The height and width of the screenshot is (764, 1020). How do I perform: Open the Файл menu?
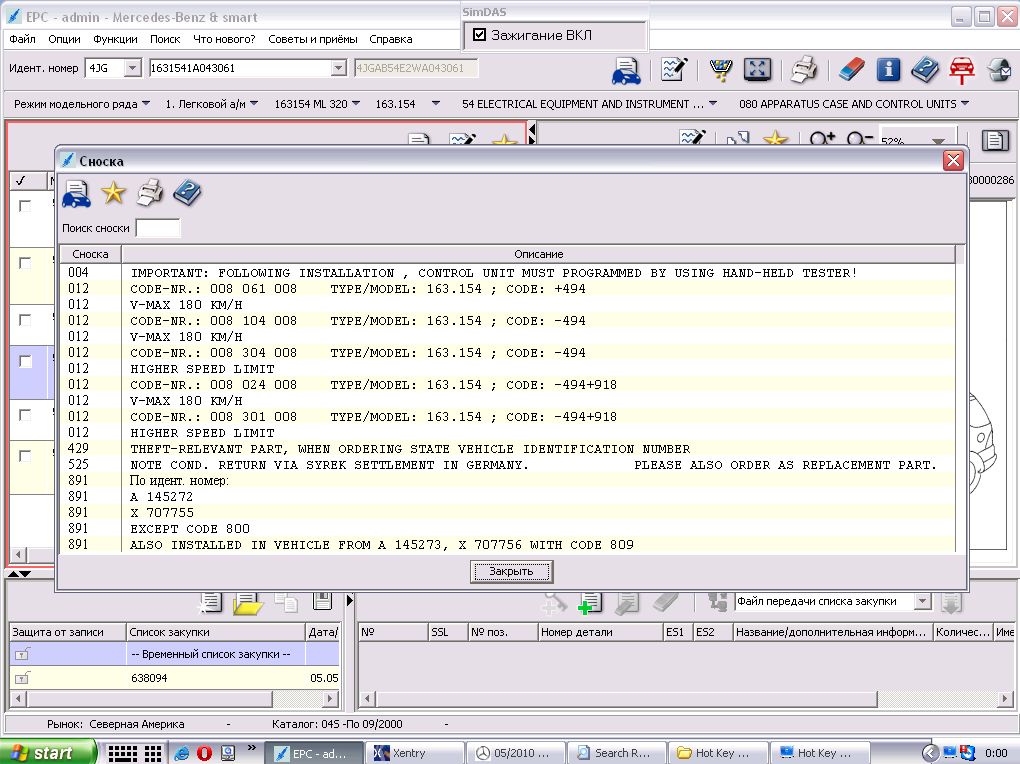[22, 39]
